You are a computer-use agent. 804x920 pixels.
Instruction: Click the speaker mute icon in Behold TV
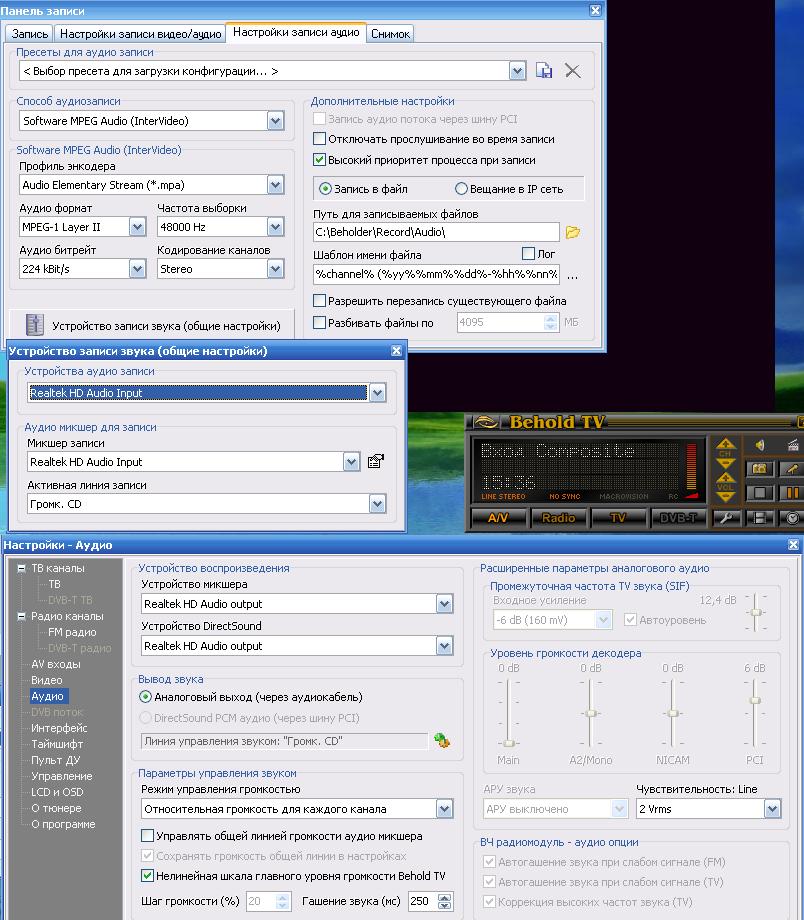[x=760, y=445]
